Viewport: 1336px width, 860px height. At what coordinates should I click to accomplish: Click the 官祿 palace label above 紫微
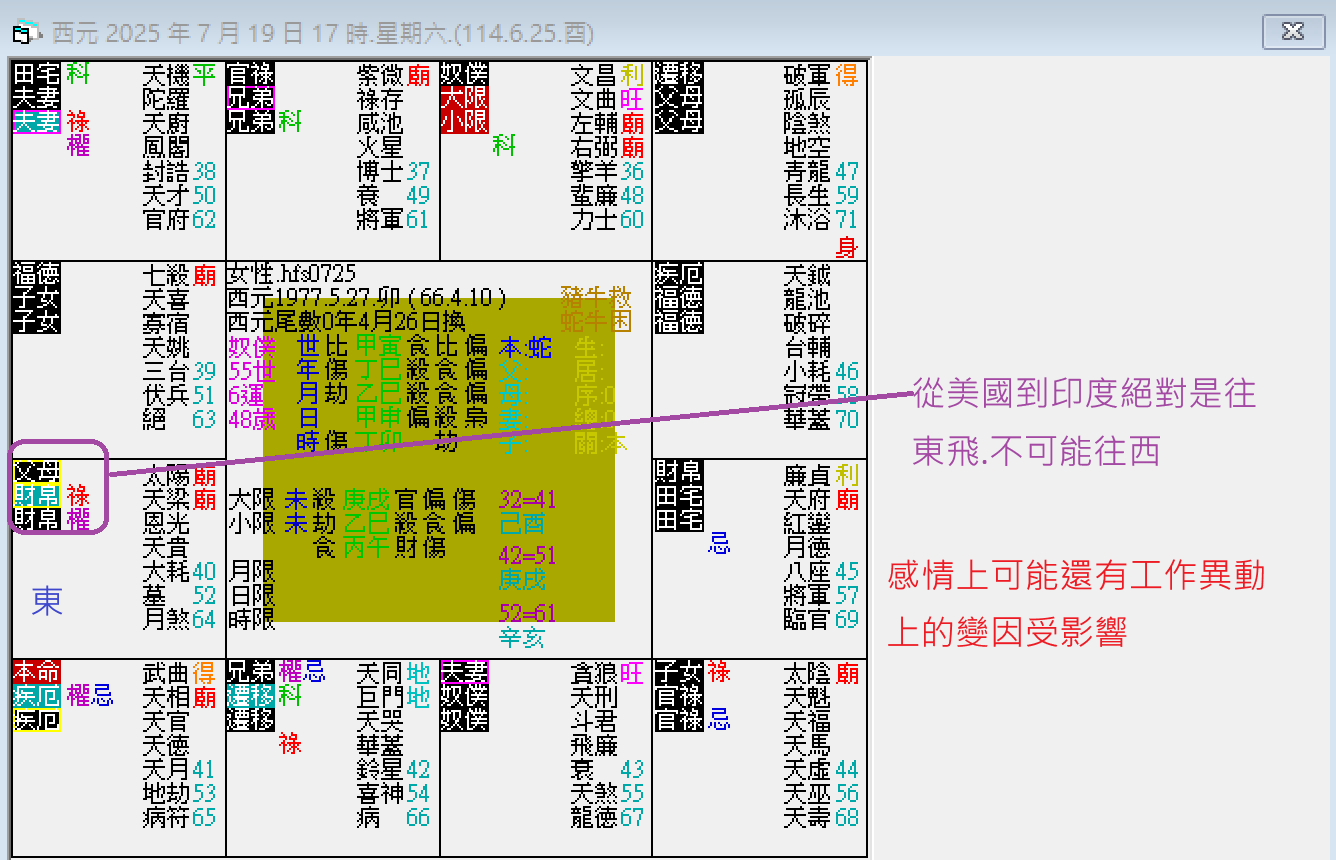(x=250, y=74)
